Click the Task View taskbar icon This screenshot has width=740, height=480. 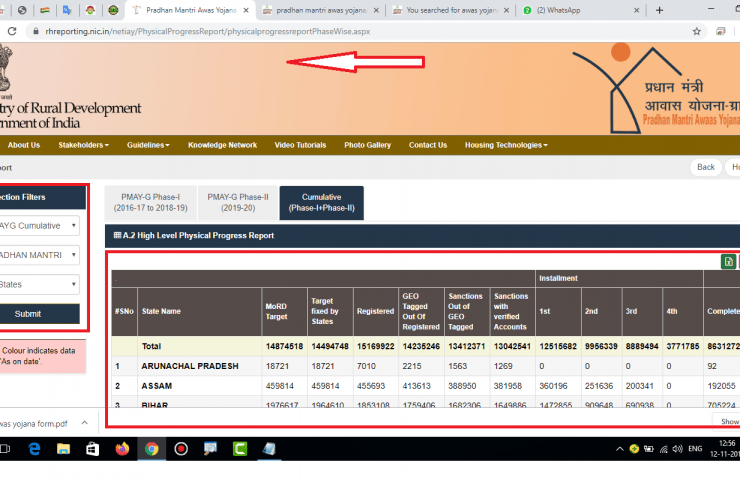click(x=5, y=449)
